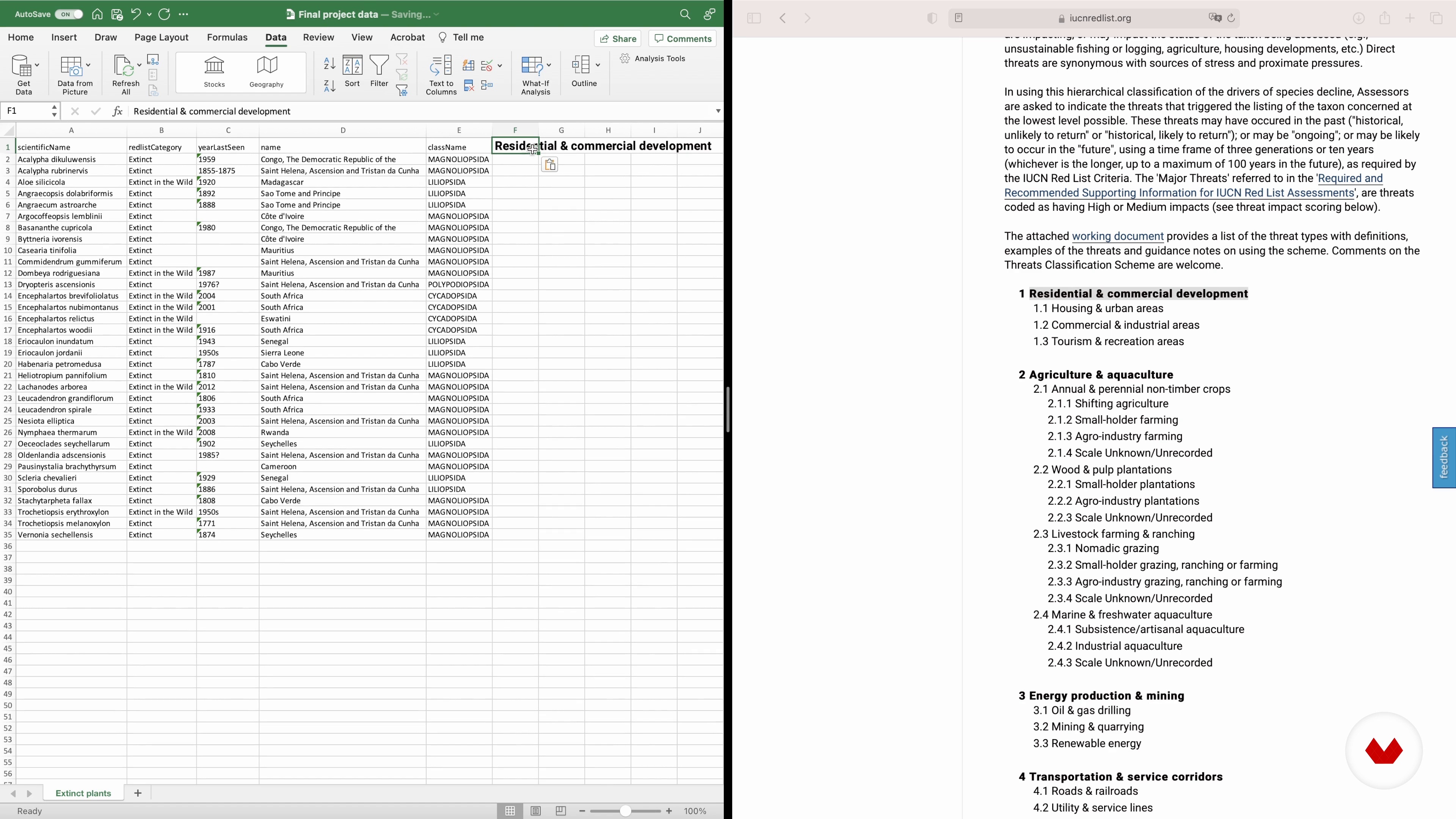
Task: Click the feedback tab on webpage
Action: pyautogui.click(x=1444, y=457)
